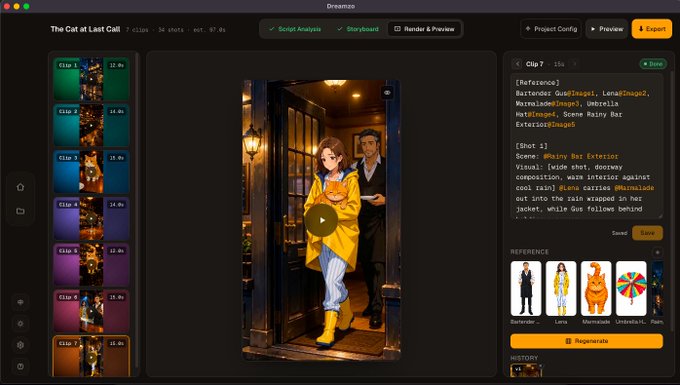680x385 pixels.
Task: Switch to the Storyboard step
Action: pos(358,29)
